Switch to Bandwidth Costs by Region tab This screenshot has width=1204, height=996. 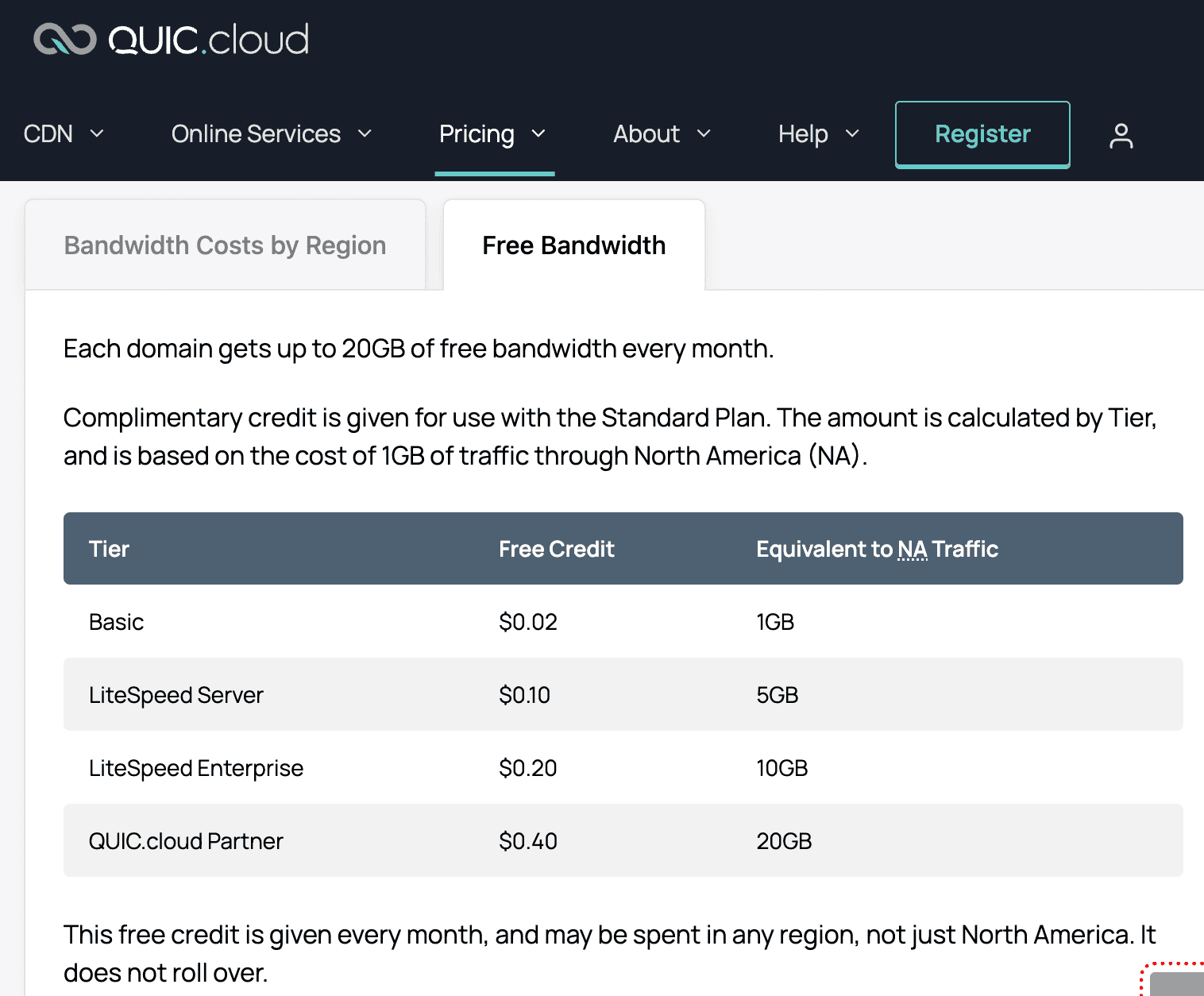(226, 245)
